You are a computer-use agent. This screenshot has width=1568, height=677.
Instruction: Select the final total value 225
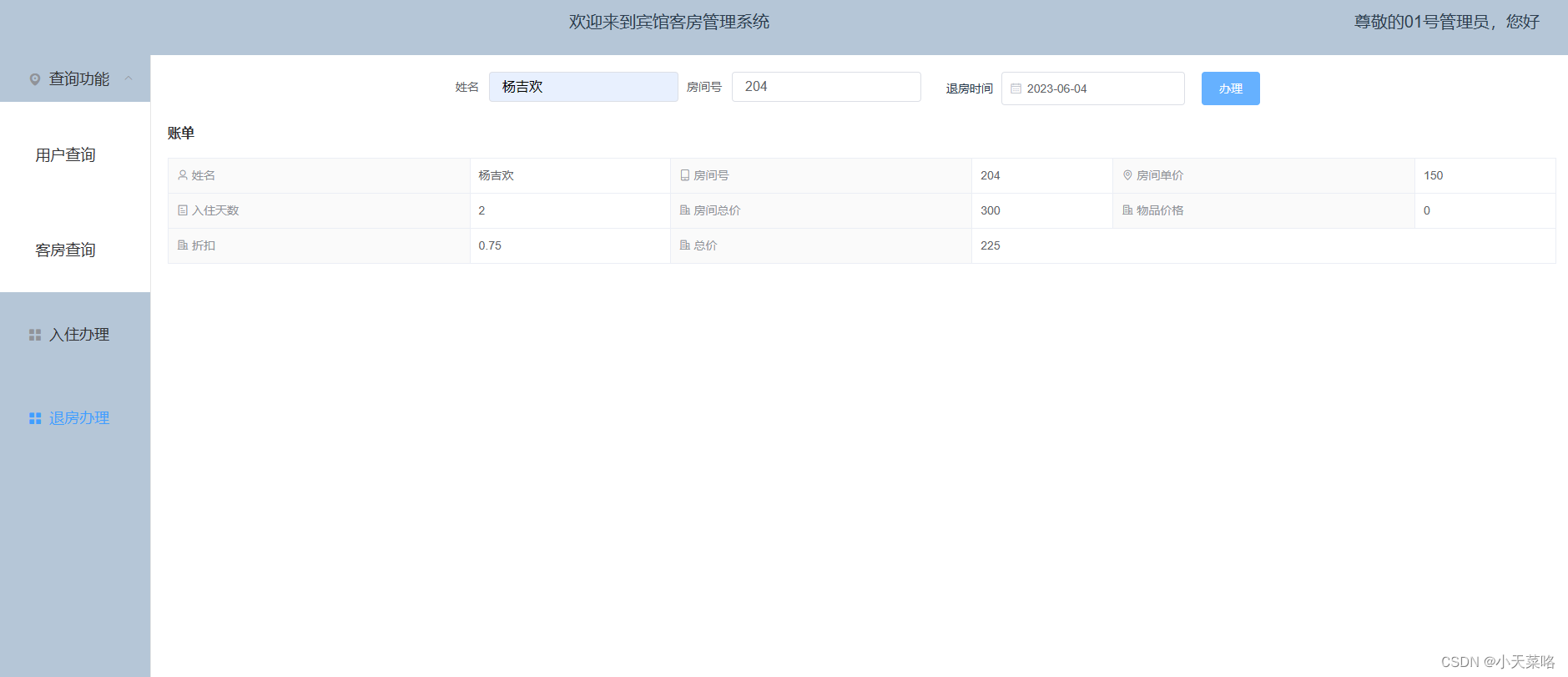(x=990, y=245)
